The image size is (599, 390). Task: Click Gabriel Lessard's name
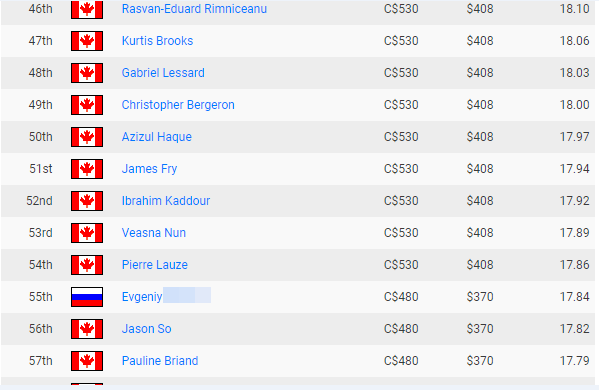[x=163, y=73]
